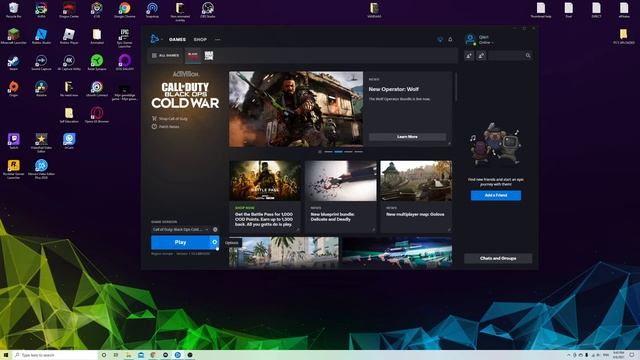Open Task View on the taskbar
The image size is (640, 360).
[x=116, y=355]
